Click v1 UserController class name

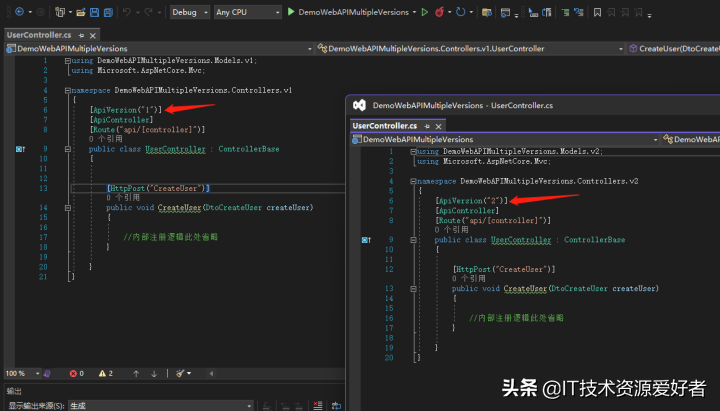click(175, 149)
